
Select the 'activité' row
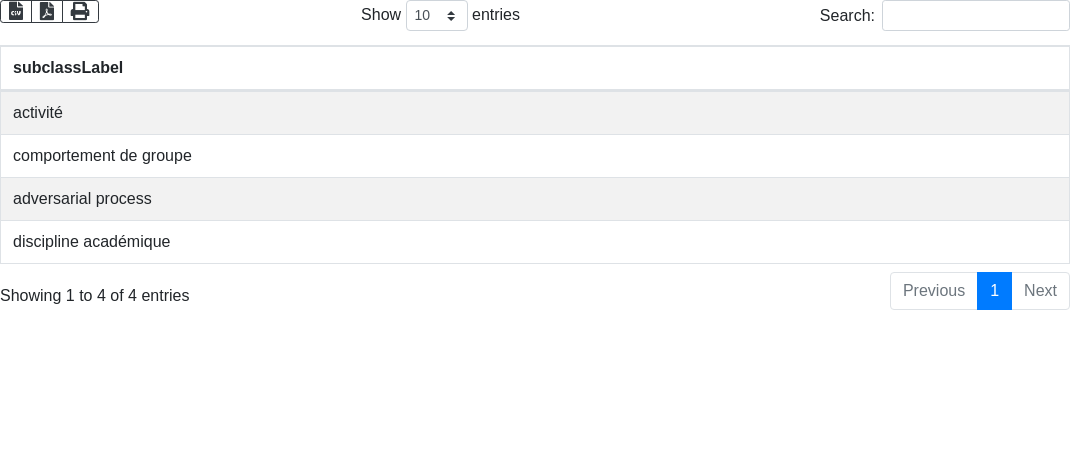(38, 113)
